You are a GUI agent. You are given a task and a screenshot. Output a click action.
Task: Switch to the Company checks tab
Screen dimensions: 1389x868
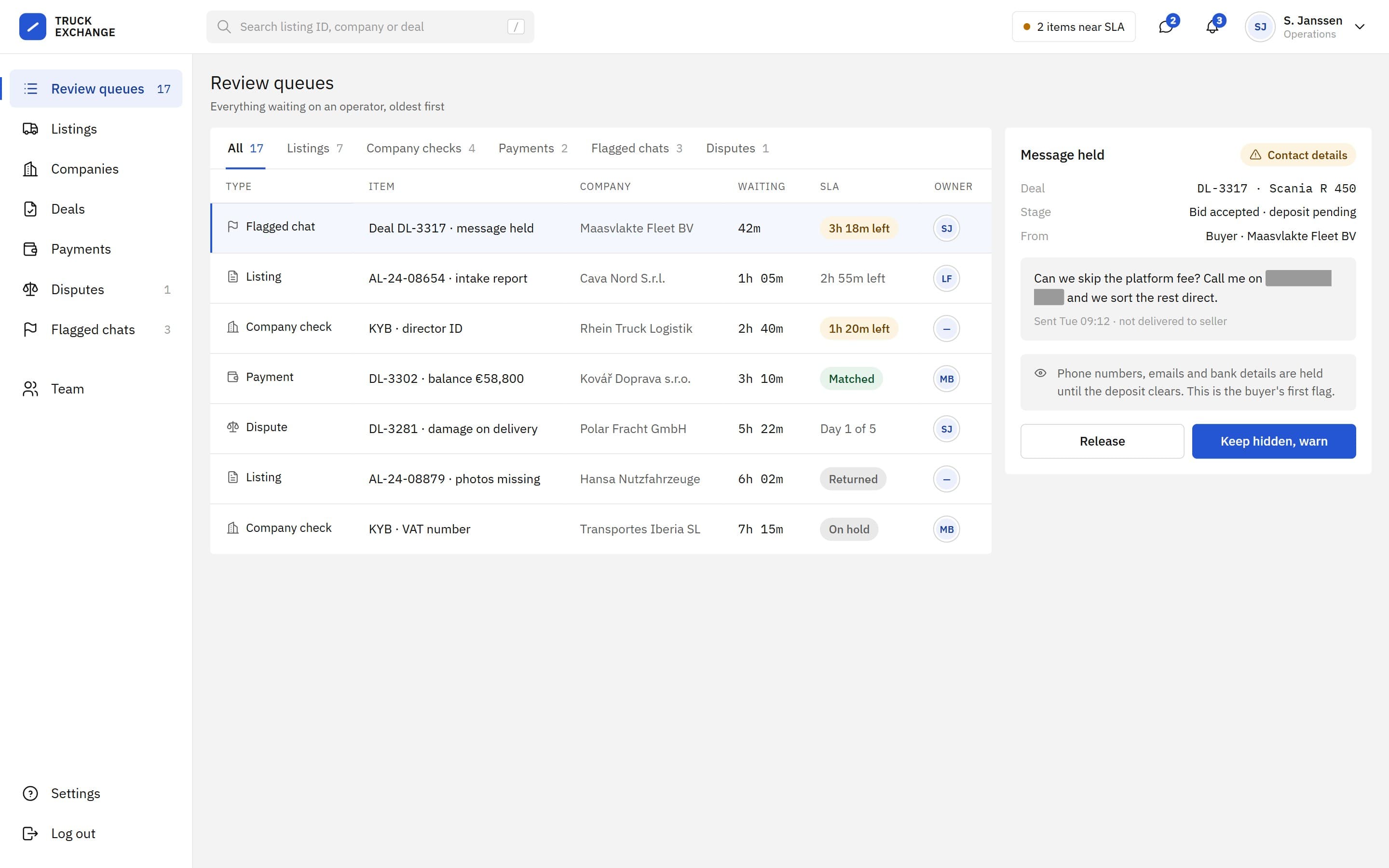(x=420, y=148)
